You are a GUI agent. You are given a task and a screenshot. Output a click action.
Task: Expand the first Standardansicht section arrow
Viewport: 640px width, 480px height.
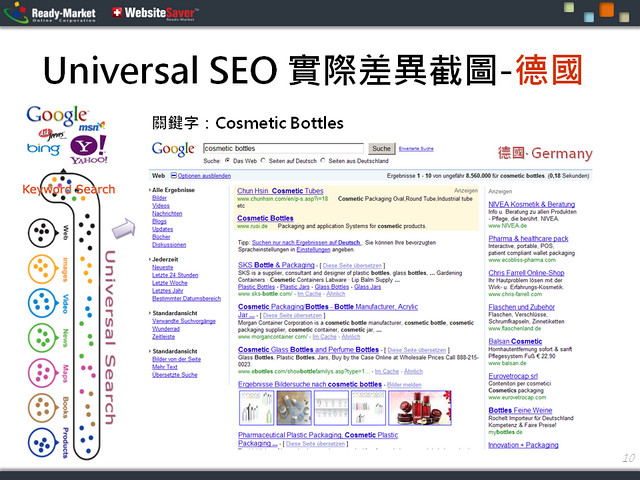coord(150,313)
